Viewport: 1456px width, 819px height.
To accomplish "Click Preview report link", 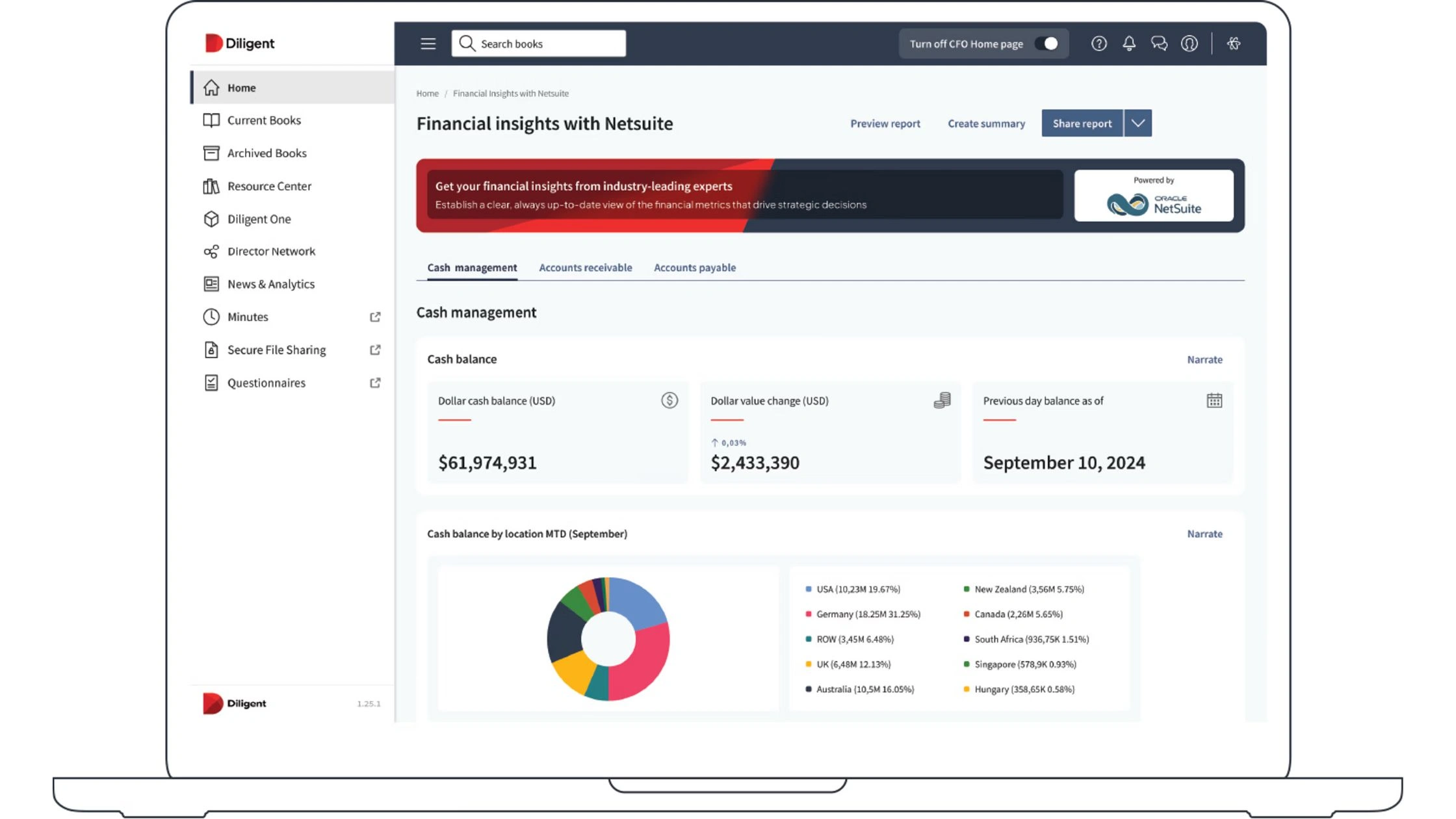I will 885,123.
